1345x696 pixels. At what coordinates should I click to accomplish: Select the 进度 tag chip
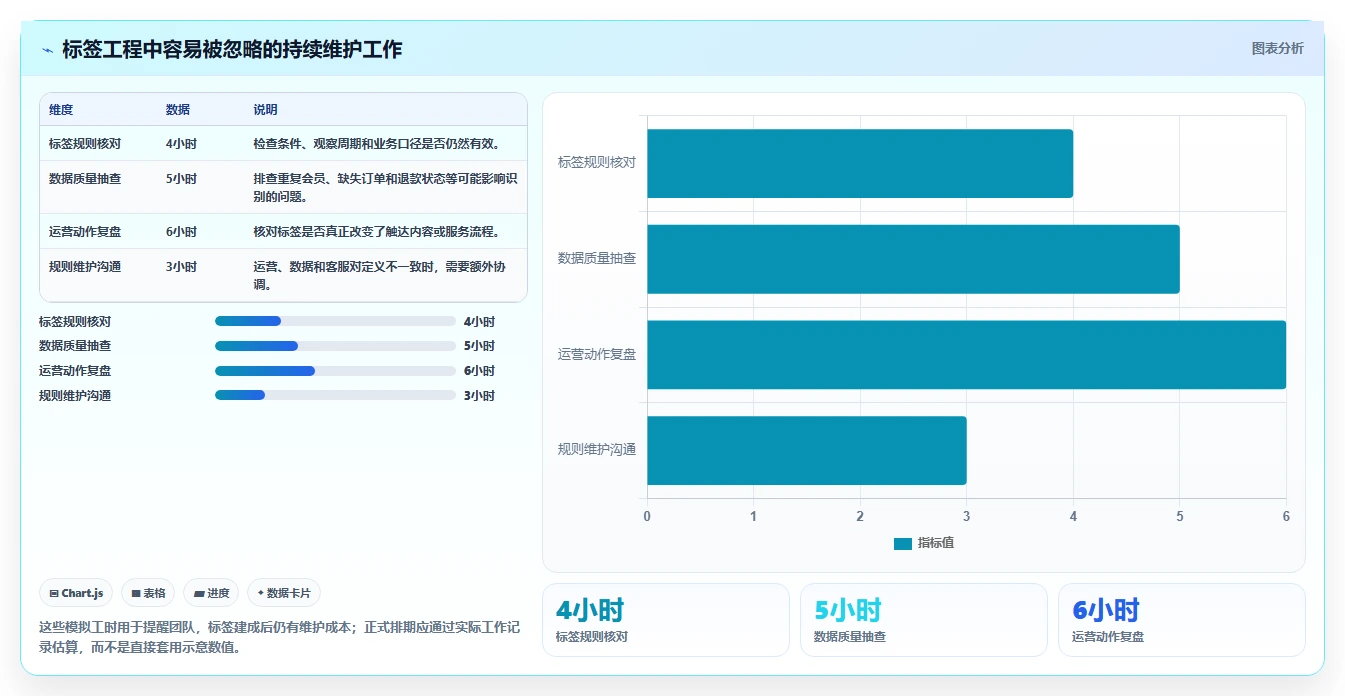tap(211, 593)
